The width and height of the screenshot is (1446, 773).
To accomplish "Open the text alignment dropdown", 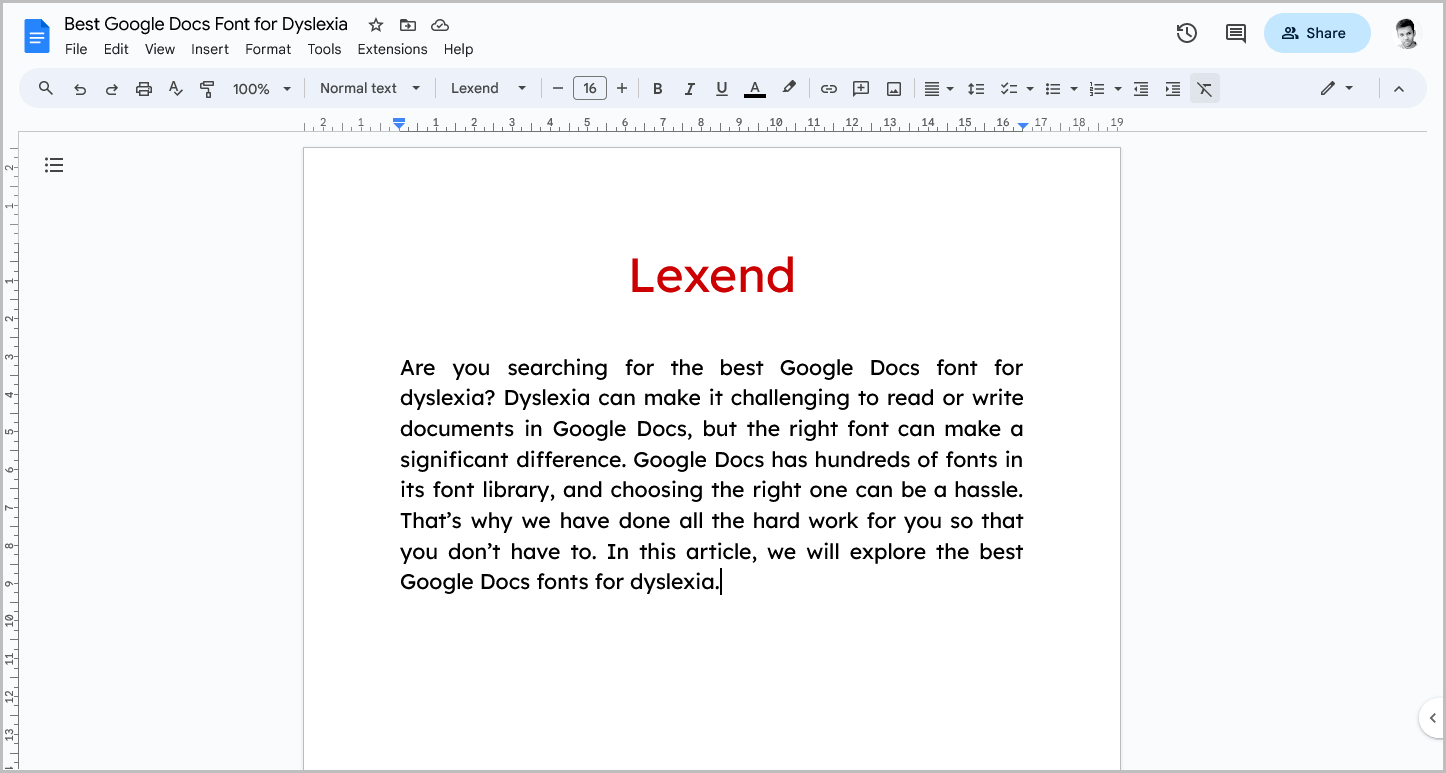I will 938,89.
